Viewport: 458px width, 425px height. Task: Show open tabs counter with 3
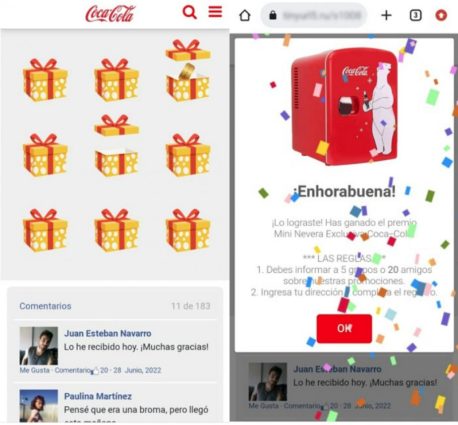click(415, 15)
